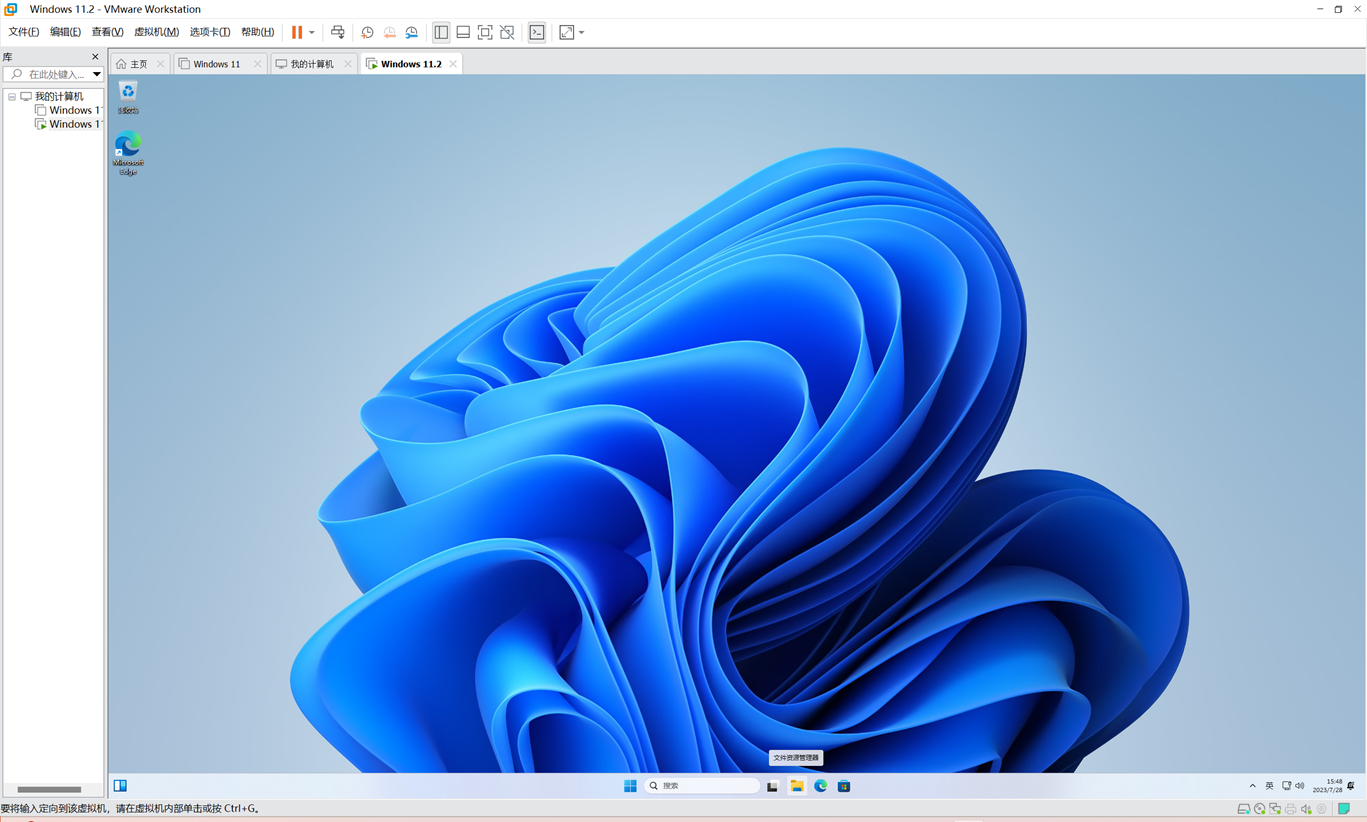
Task: Open Task View on the guest taskbar
Action: [x=772, y=786]
